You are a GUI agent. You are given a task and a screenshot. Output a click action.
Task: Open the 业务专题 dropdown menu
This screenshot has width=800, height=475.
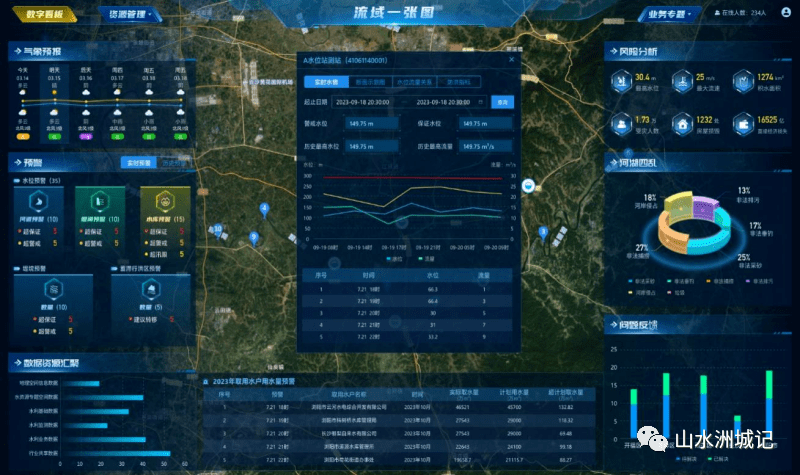(x=670, y=14)
